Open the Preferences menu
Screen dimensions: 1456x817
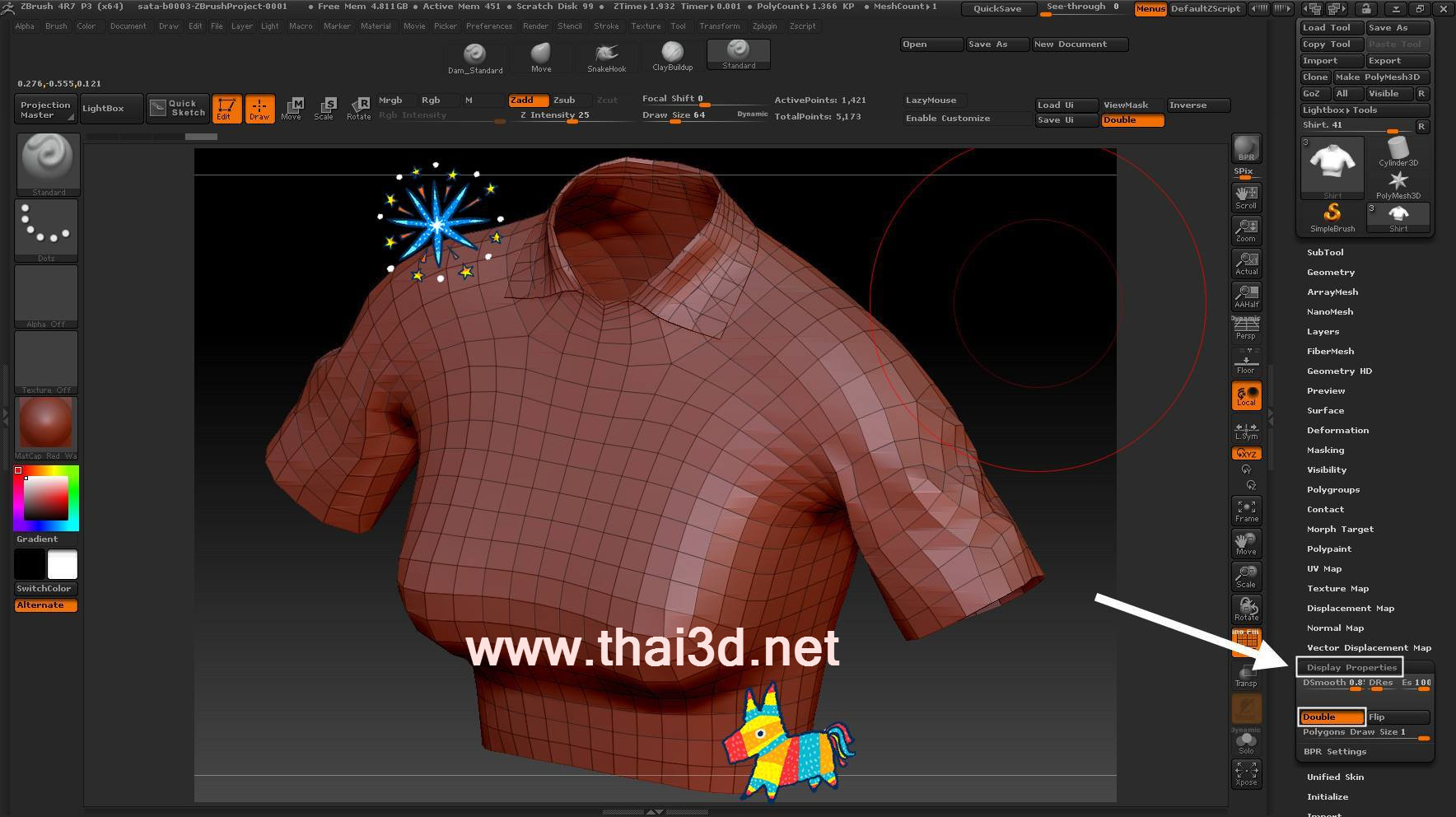click(x=488, y=26)
